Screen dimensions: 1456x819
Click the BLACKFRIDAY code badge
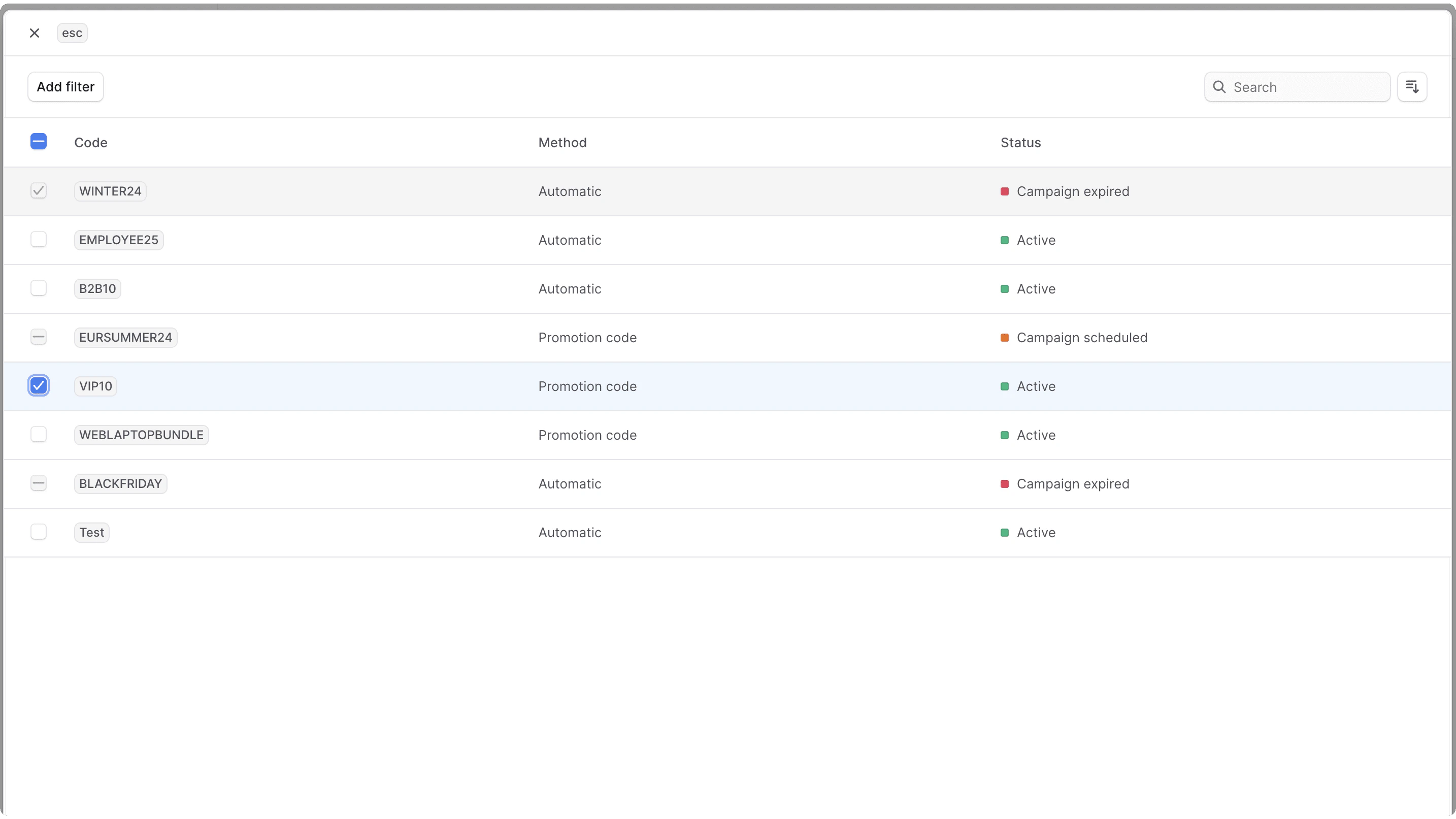120,484
